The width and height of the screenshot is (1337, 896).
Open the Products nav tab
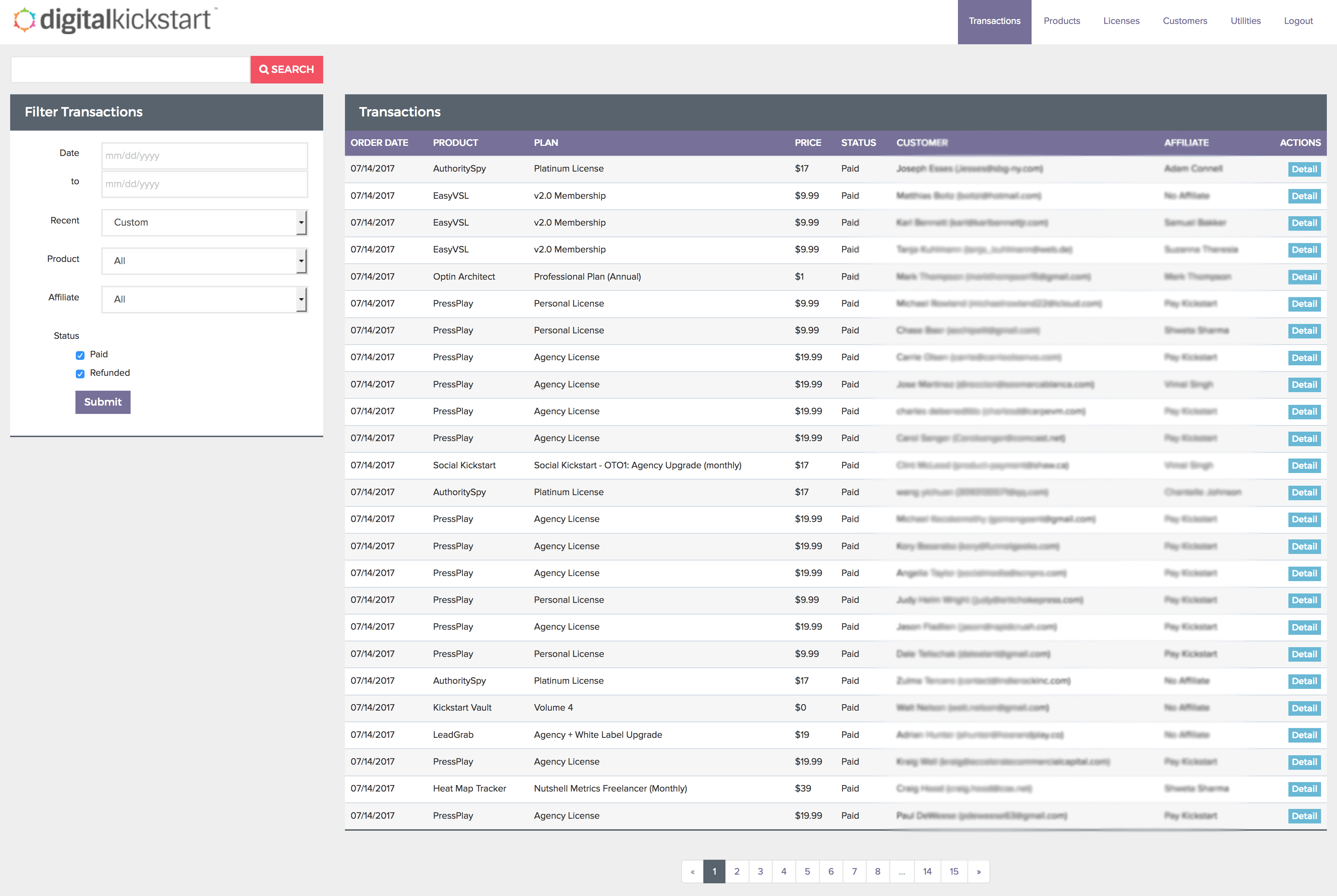point(1062,21)
